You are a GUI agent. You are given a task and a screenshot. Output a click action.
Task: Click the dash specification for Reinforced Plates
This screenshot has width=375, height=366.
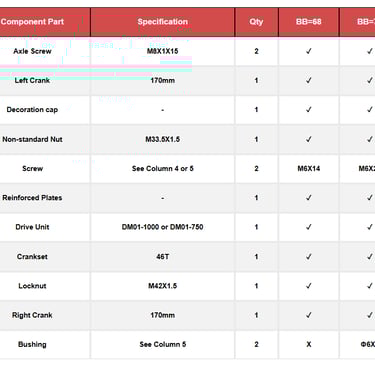163,198
